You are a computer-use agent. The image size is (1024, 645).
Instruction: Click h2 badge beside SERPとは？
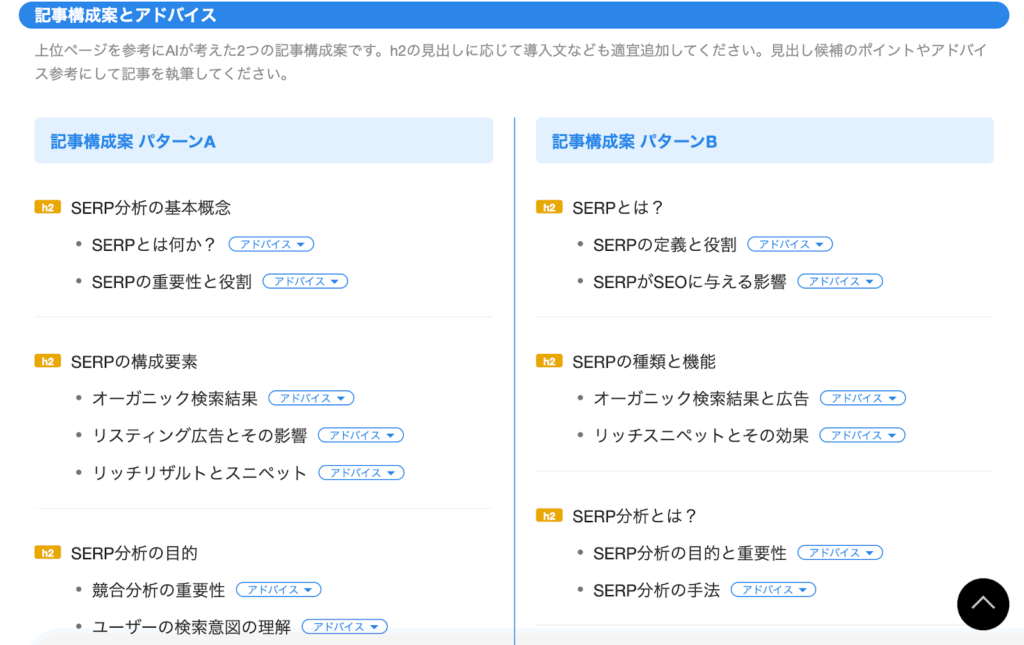[548, 208]
